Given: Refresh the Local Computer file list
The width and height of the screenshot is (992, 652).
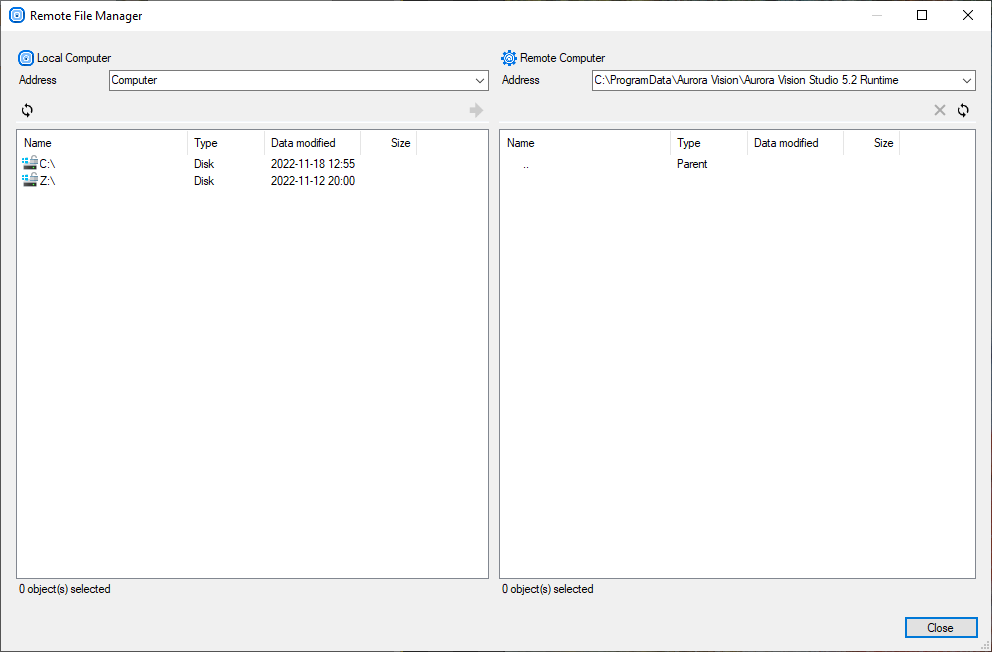Looking at the screenshot, I should pyautogui.click(x=27, y=110).
